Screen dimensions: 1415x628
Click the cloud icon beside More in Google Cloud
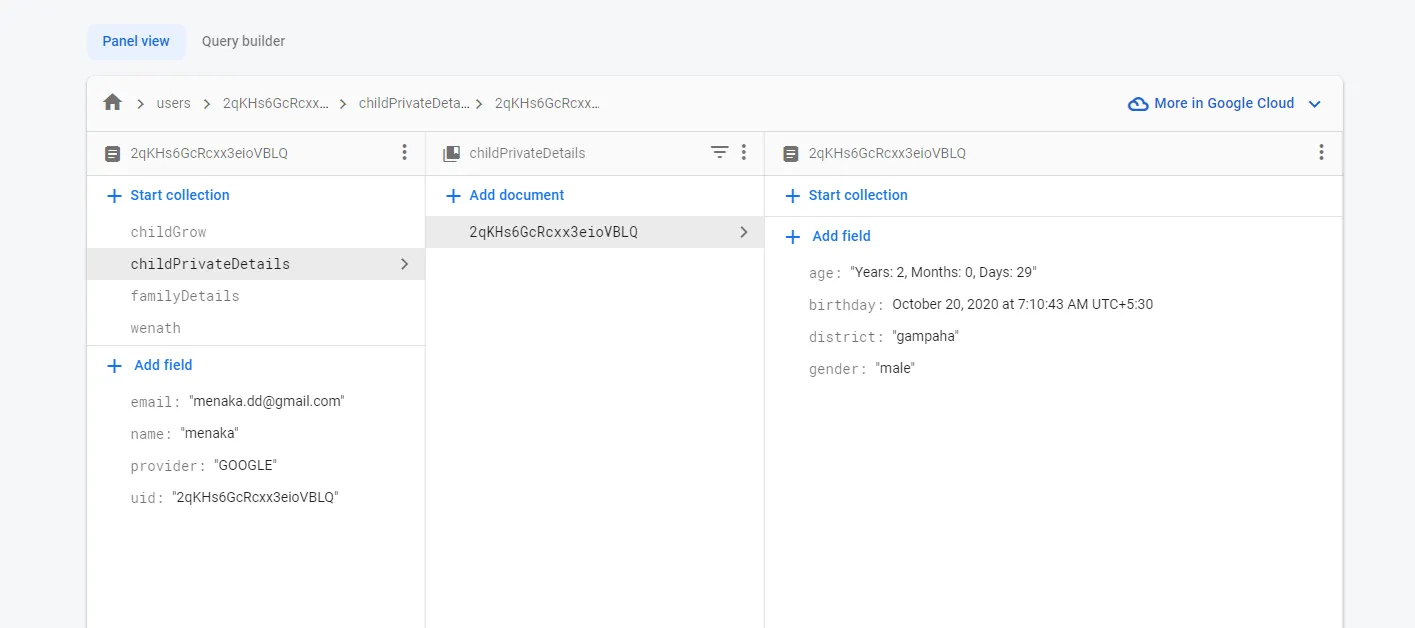point(1138,104)
